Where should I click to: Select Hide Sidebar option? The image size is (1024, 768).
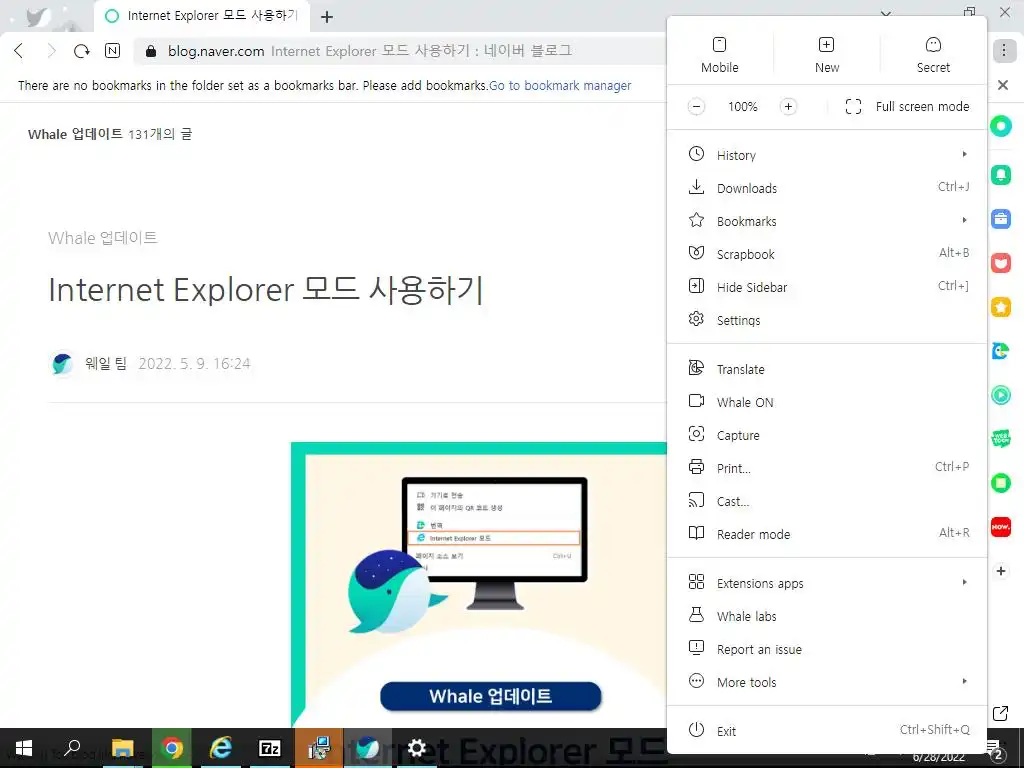tap(827, 287)
